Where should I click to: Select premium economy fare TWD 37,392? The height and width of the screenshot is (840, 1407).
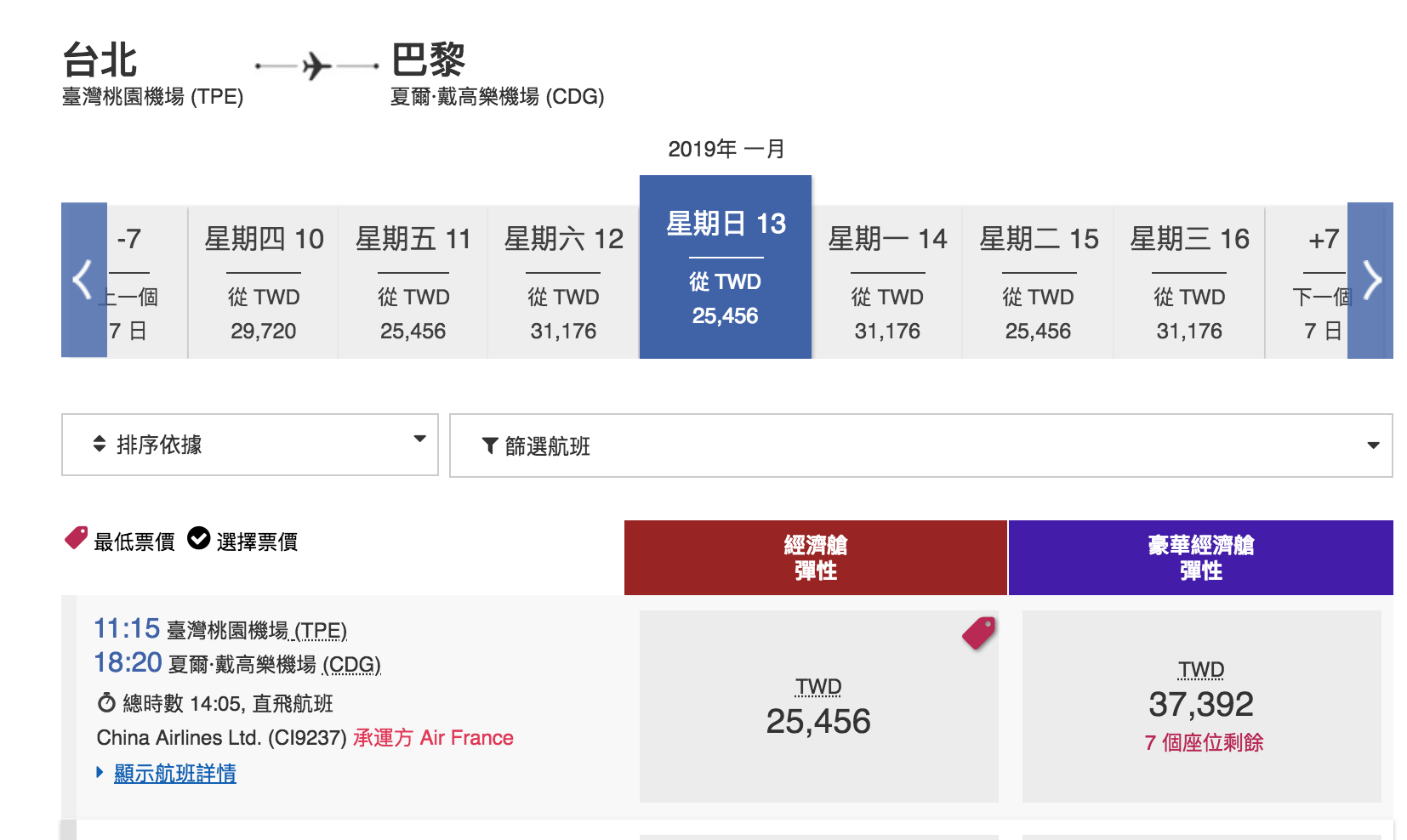tap(1200, 704)
